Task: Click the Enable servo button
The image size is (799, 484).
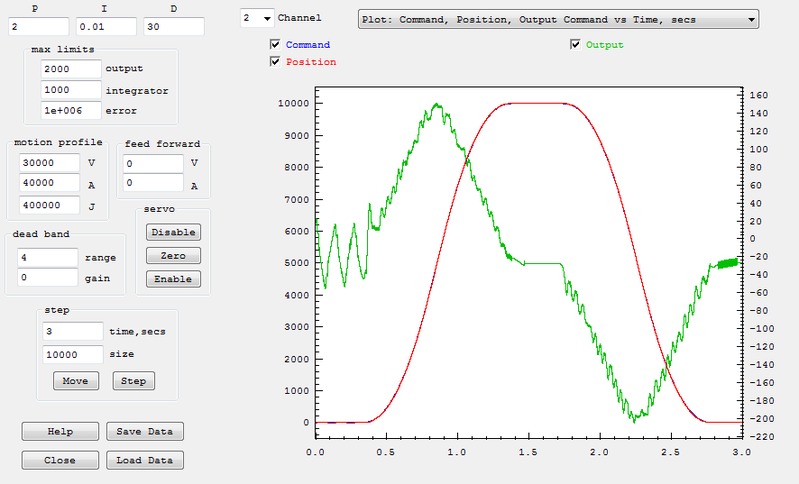Action: pos(173,279)
